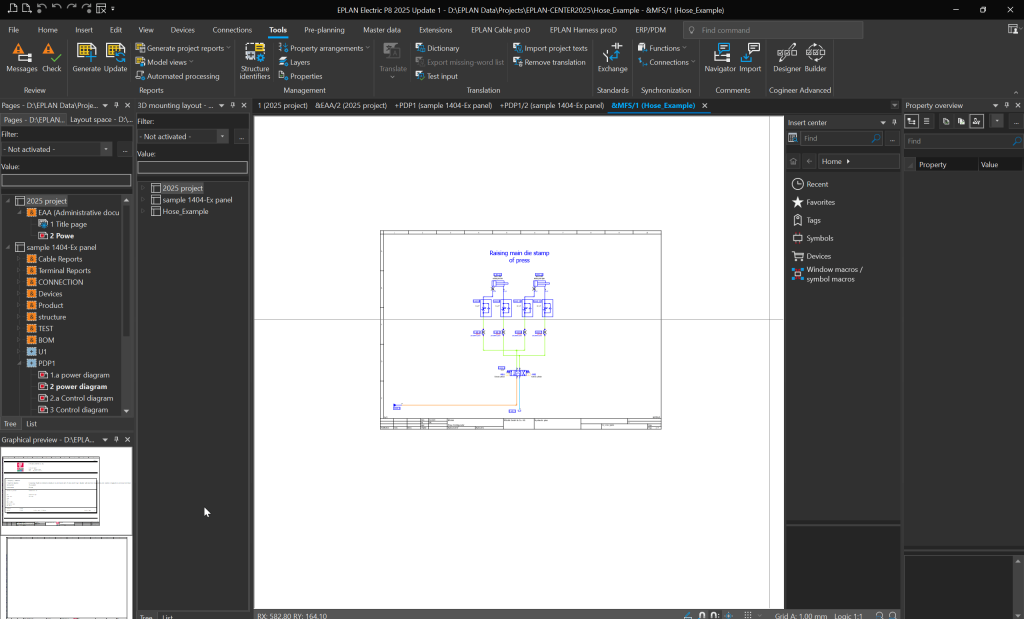The width and height of the screenshot is (1024, 619).
Task: Collapse the PDP1 tree node
Action: [x=19, y=363]
